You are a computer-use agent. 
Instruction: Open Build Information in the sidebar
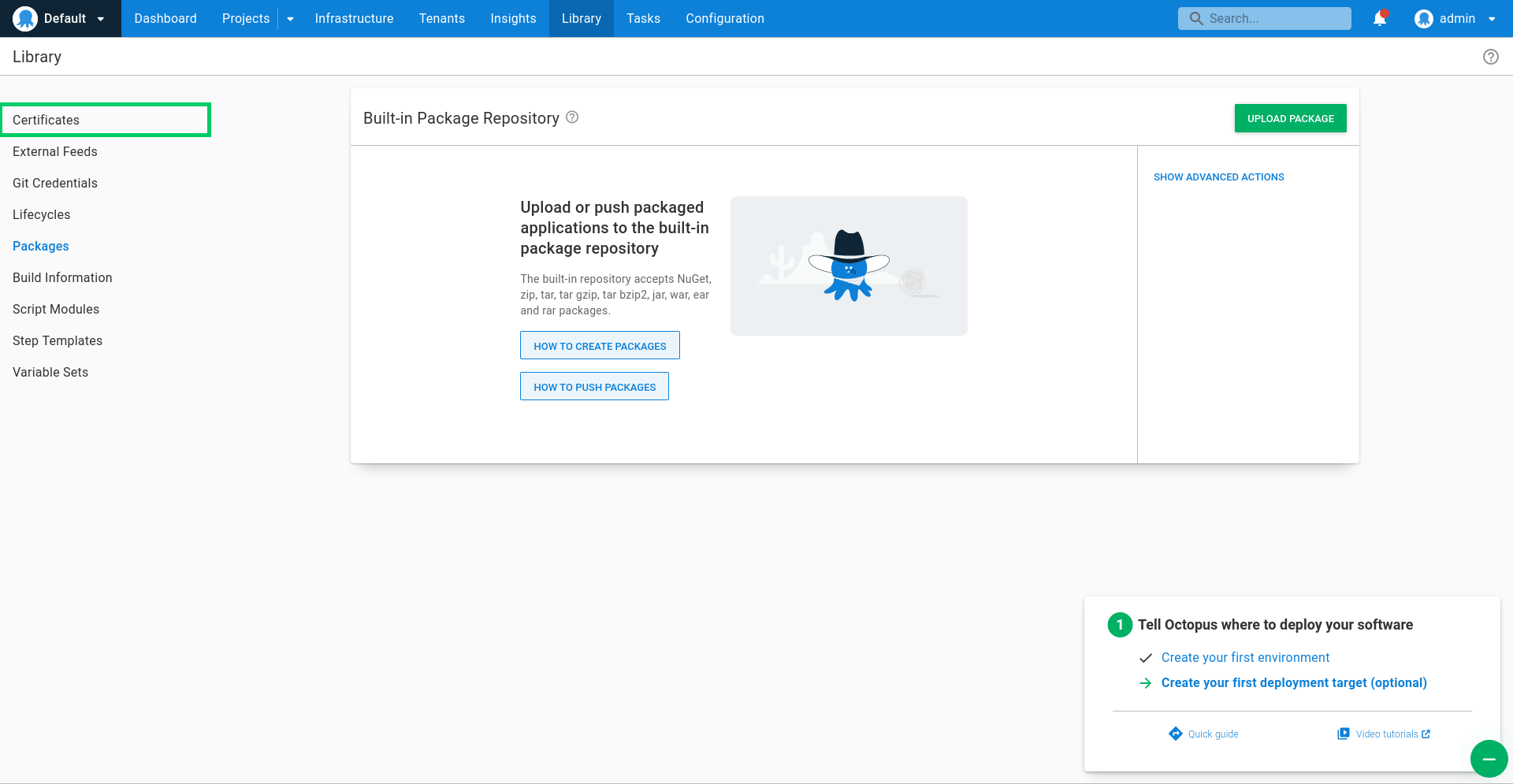pyautogui.click(x=106, y=277)
